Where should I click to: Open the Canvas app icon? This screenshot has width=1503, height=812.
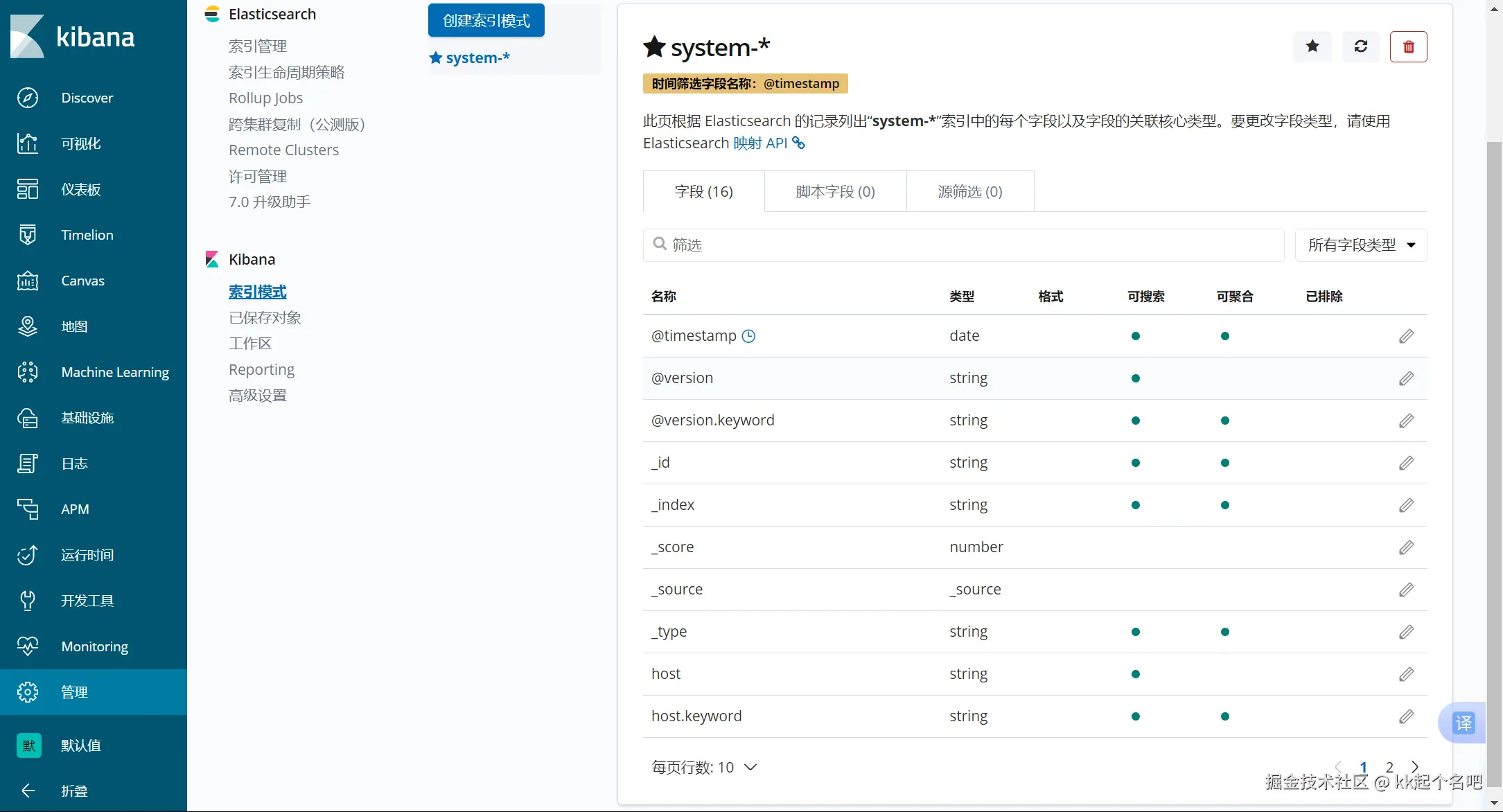pyautogui.click(x=28, y=281)
